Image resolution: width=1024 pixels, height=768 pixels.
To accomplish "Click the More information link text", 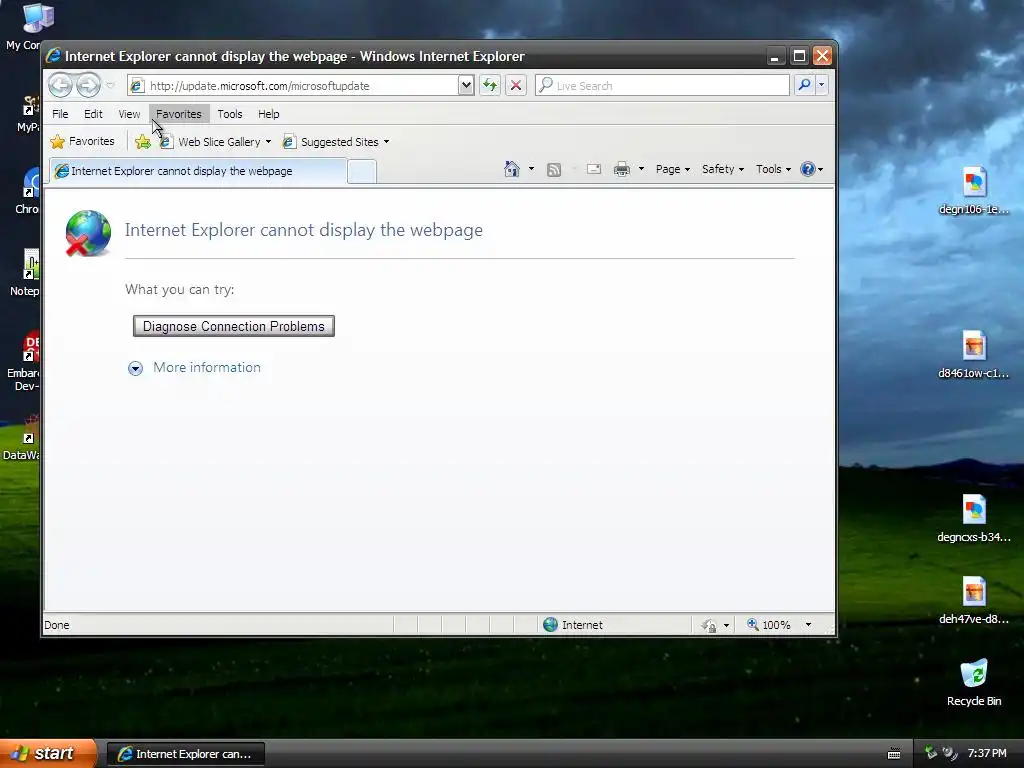I will click(x=207, y=367).
